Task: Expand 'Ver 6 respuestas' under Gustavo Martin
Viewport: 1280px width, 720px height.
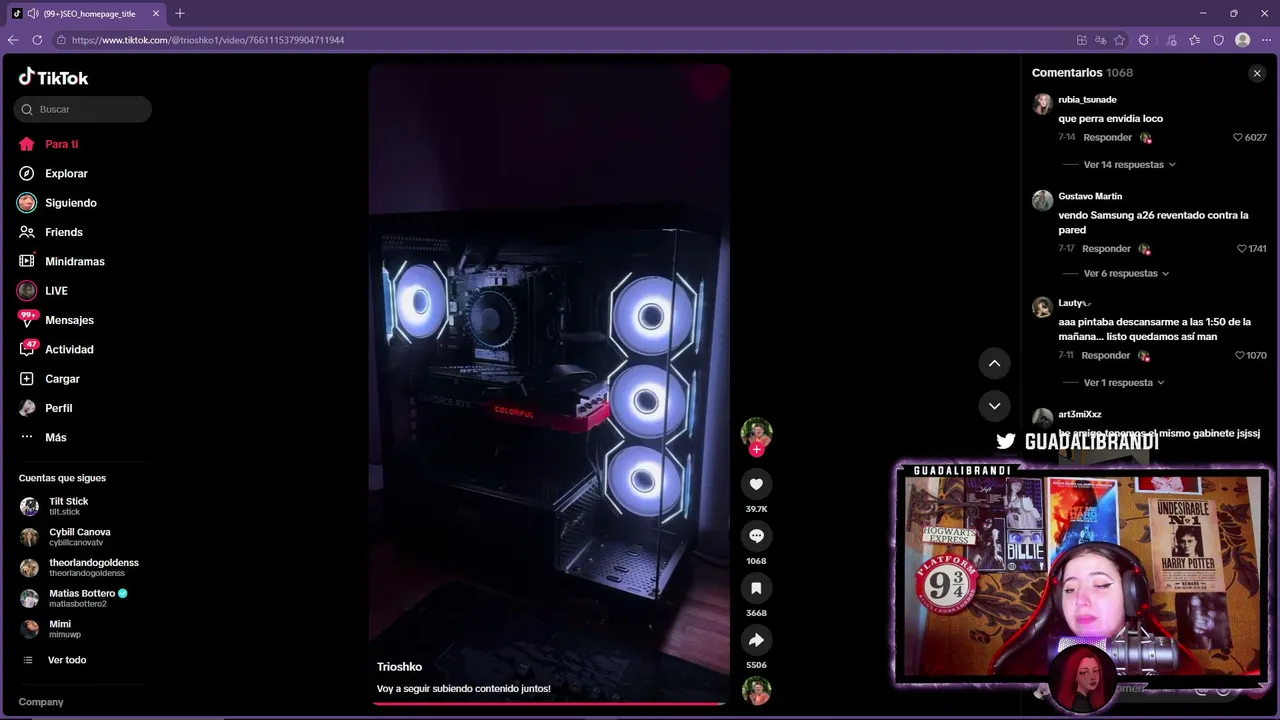Action: point(1126,273)
